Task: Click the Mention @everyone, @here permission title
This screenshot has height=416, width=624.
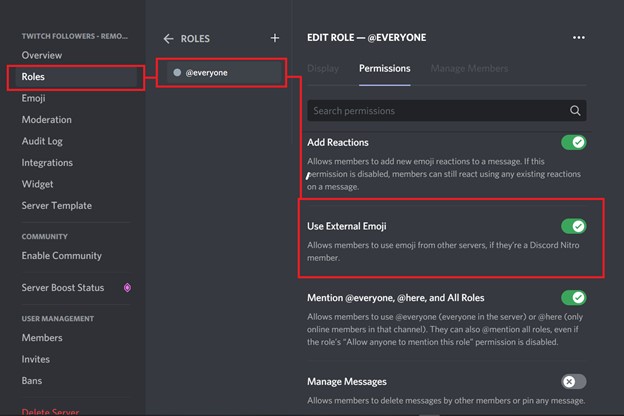Action: pos(396,298)
